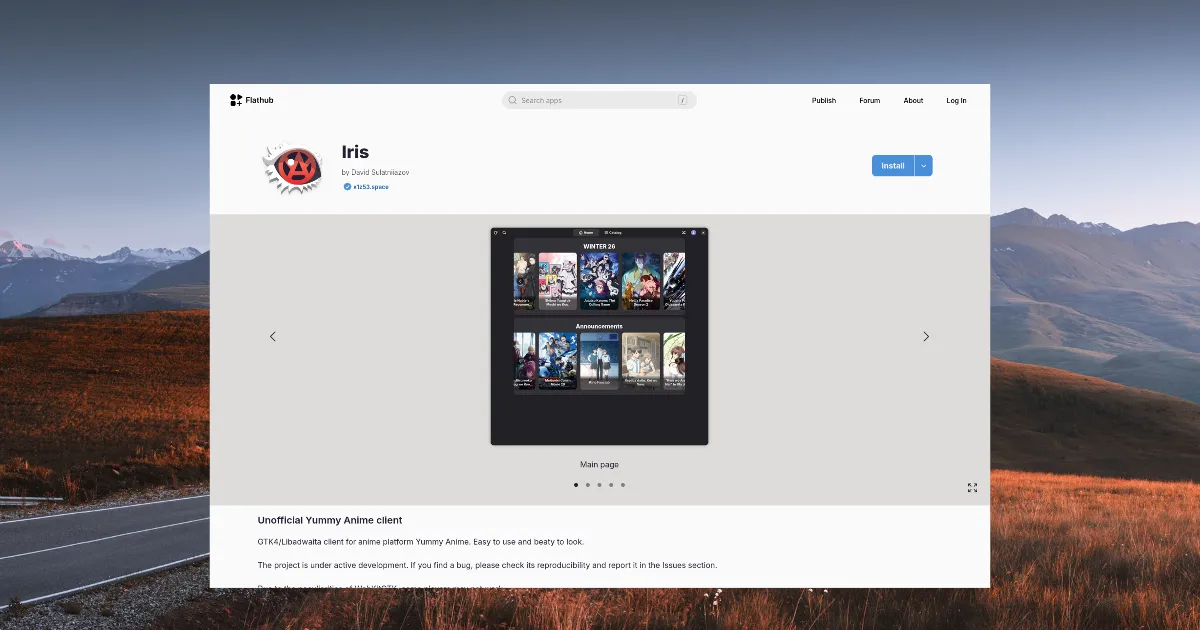Open the About page
The image size is (1200, 630).
[x=913, y=101]
